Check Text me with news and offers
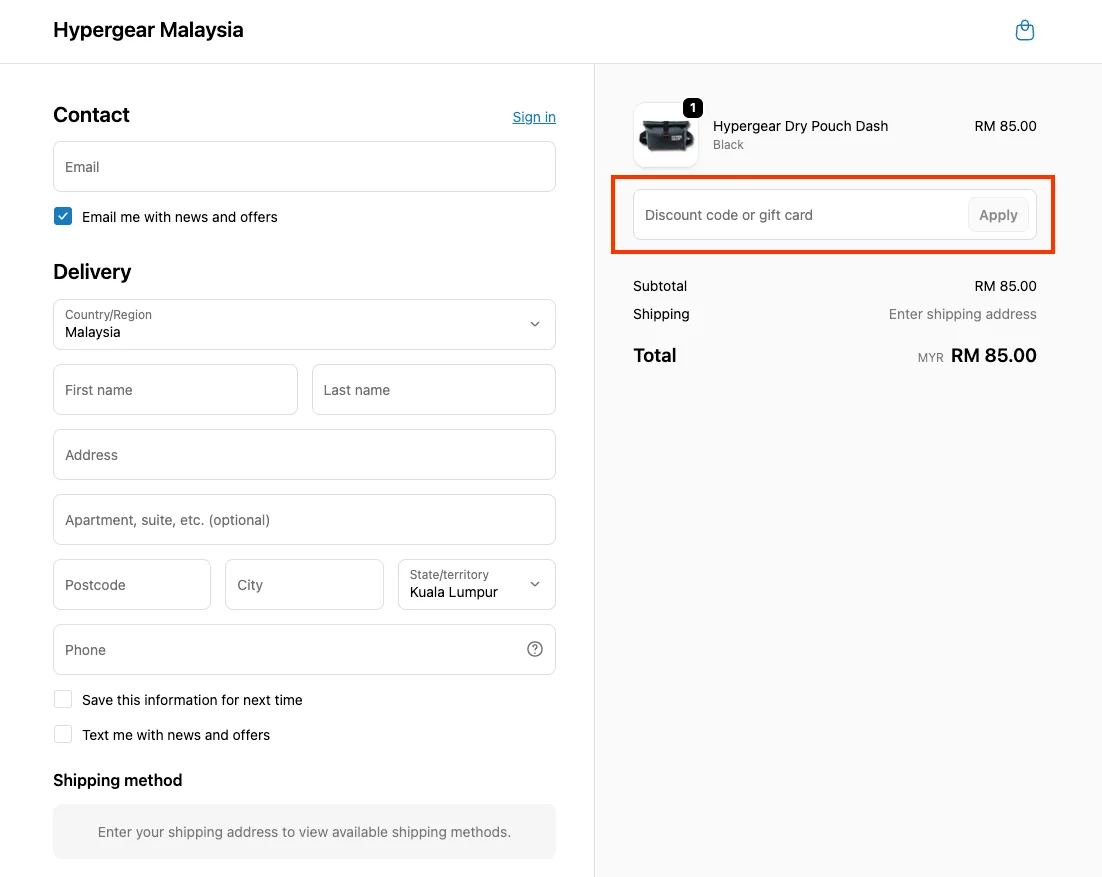 click(x=63, y=734)
